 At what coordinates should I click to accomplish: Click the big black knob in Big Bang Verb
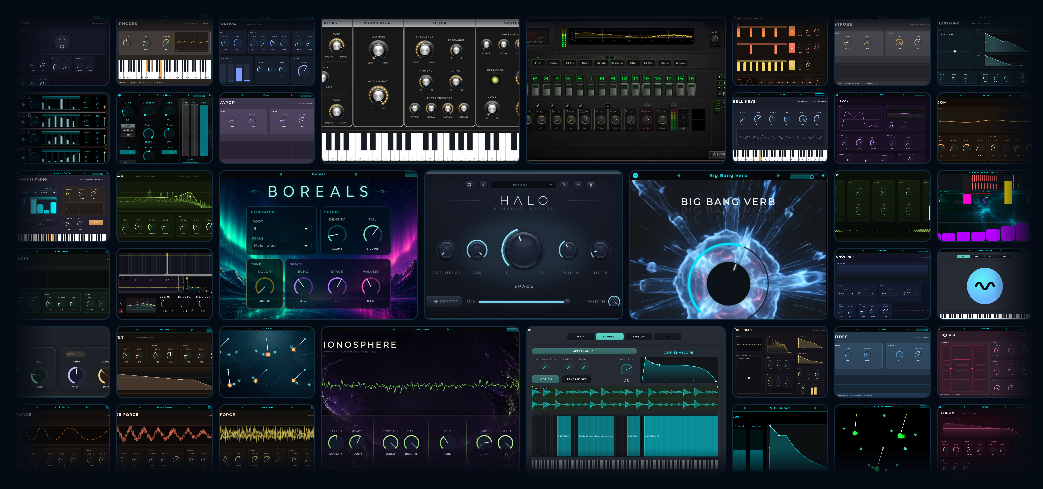pyautogui.click(x=729, y=282)
